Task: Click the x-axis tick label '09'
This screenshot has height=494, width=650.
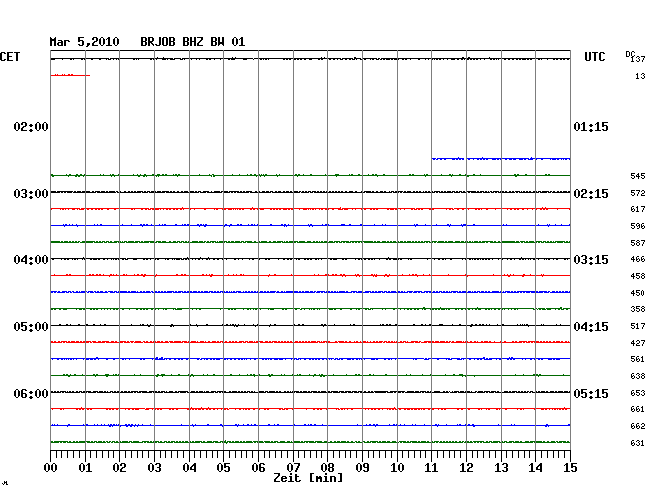Action: point(362,468)
